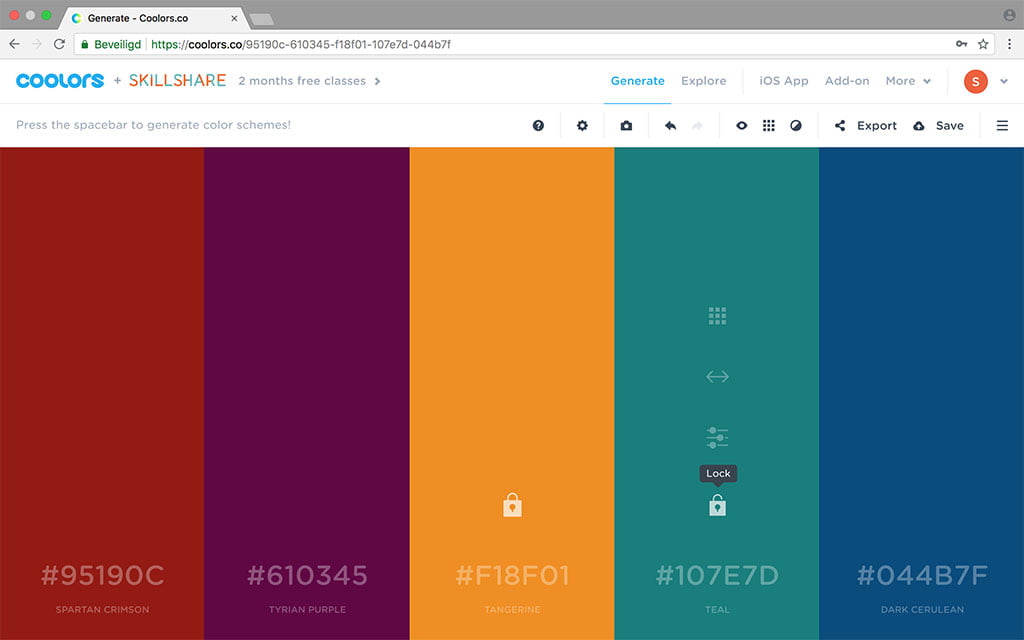Viewport: 1024px width, 640px height.
Task: Click the camera icon to pick from image
Action: 626,126
